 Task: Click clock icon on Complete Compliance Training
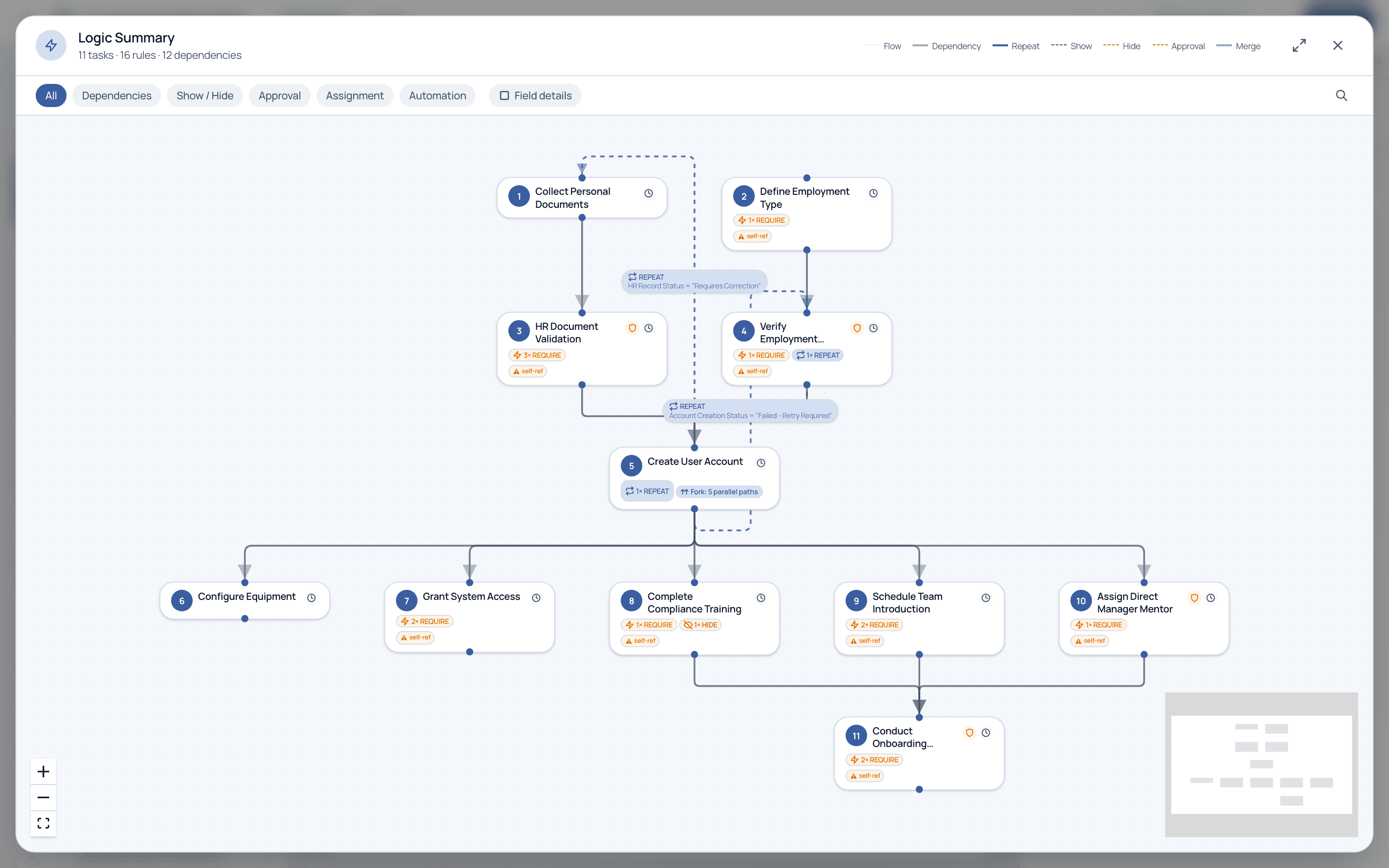[761, 597]
